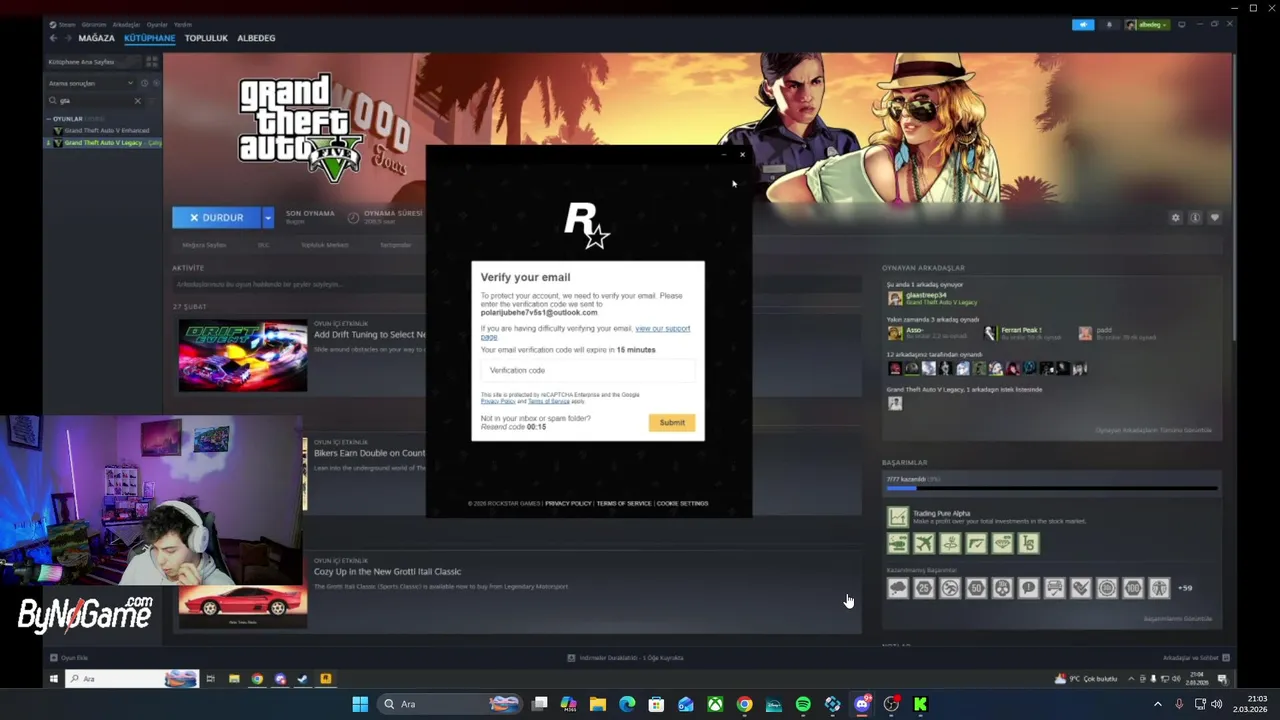Open Spotify in outer taskbar
Image resolution: width=1280 pixels, height=720 pixels.
803,704
